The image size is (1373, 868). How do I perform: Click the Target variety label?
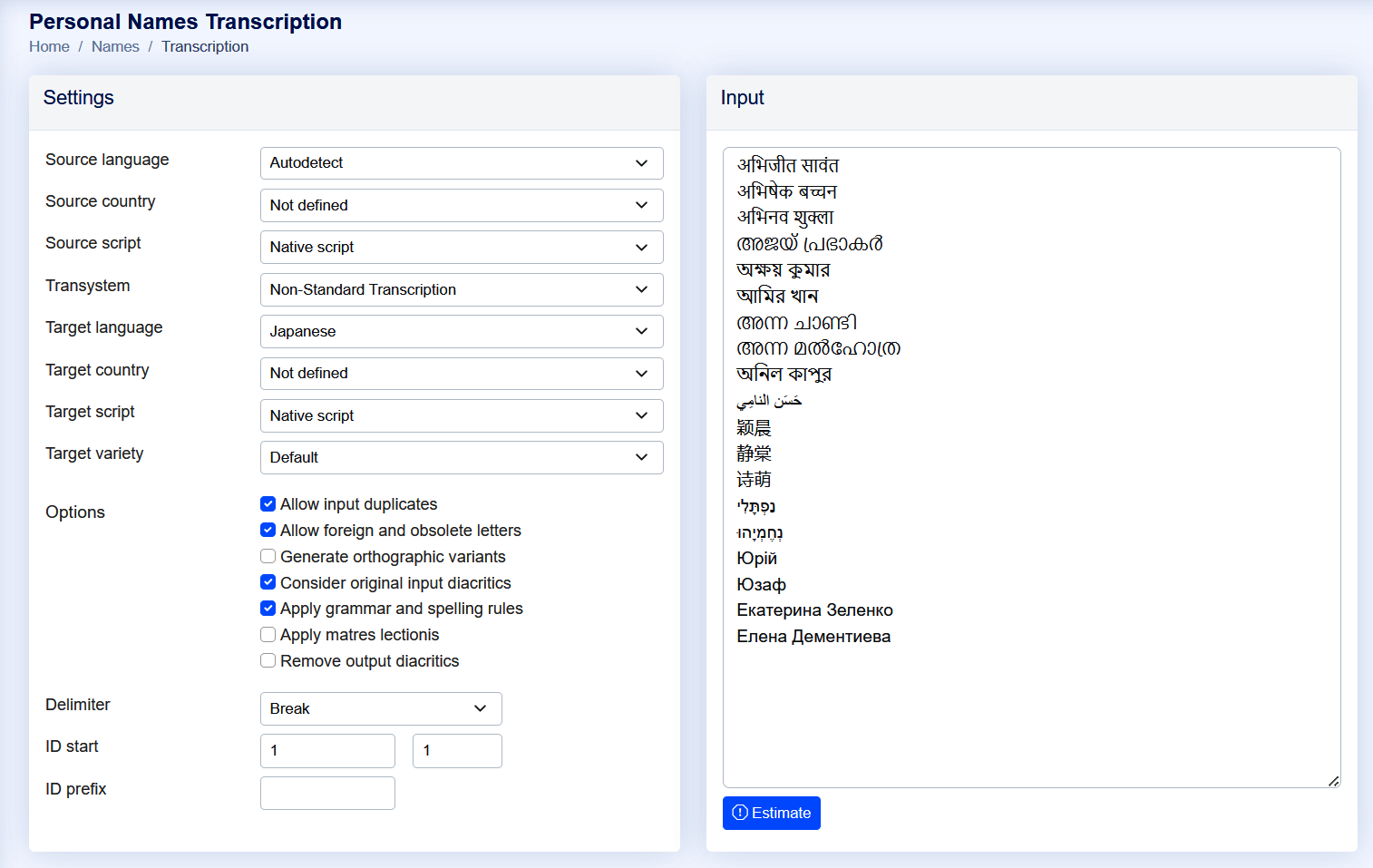(94, 454)
